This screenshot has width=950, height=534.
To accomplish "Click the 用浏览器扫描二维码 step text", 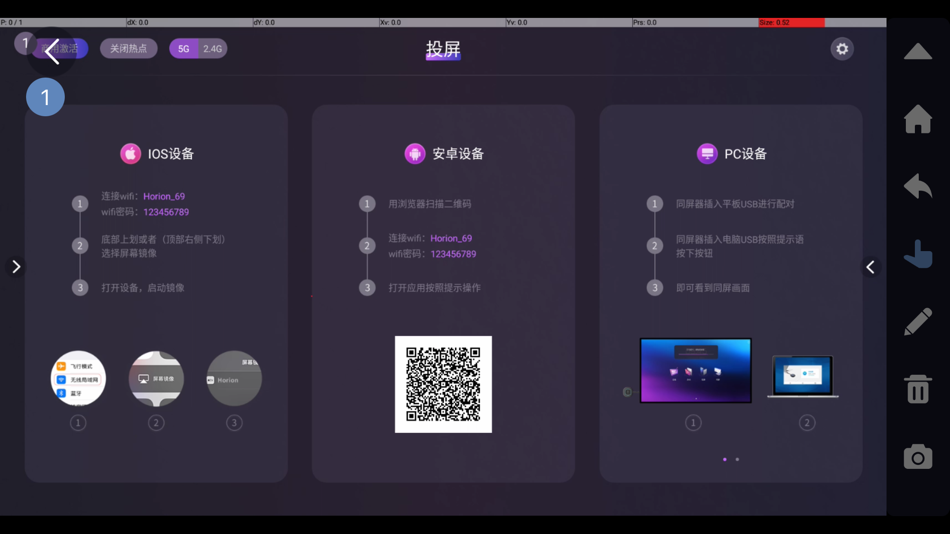I will (x=430, y=204).
